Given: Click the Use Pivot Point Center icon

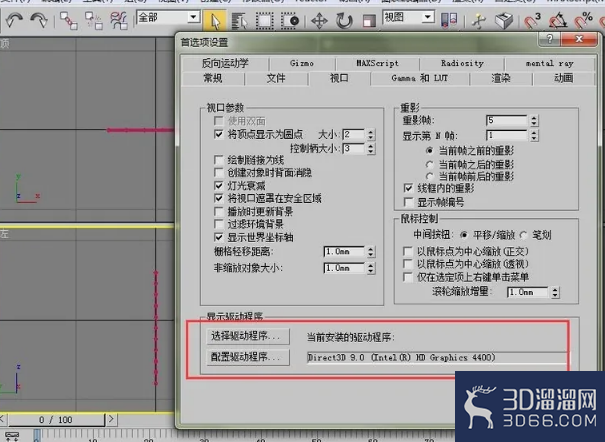Looking at the screenshot, I should pyautogui.click(x=449, y=20).
